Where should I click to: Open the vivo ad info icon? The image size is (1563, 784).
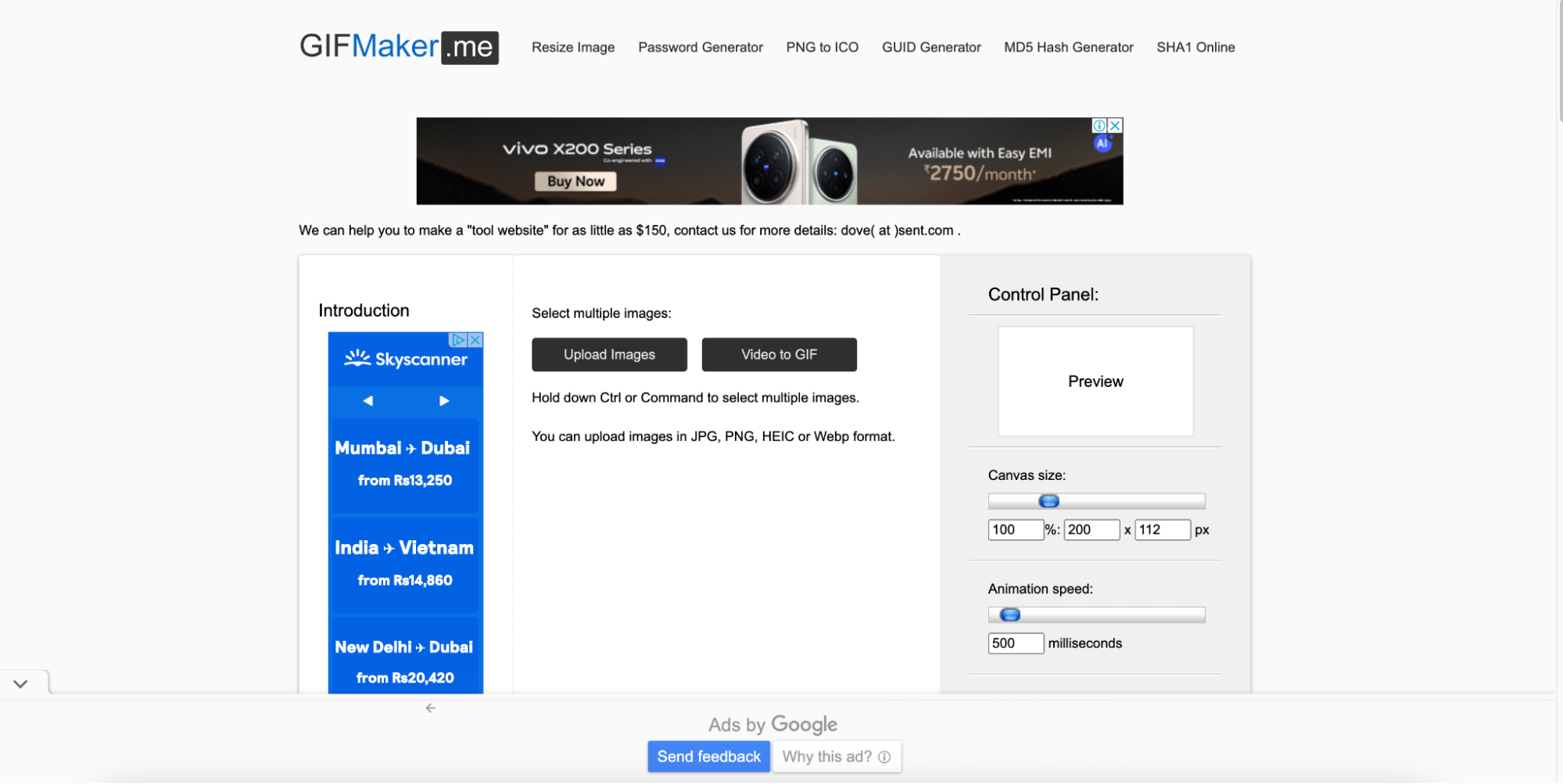pos(1099,125)
